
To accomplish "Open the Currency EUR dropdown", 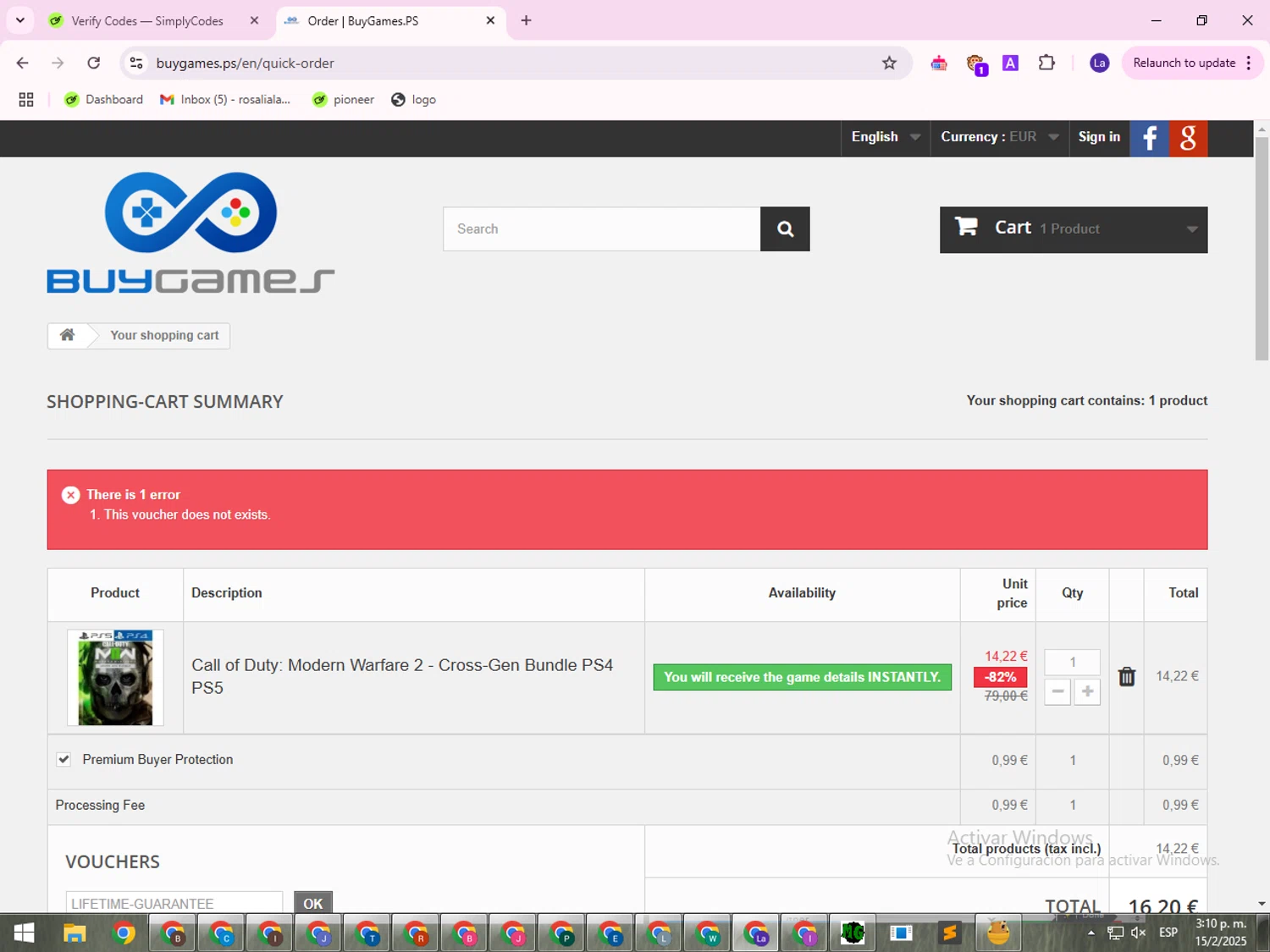I will click(x=999, y=137).
